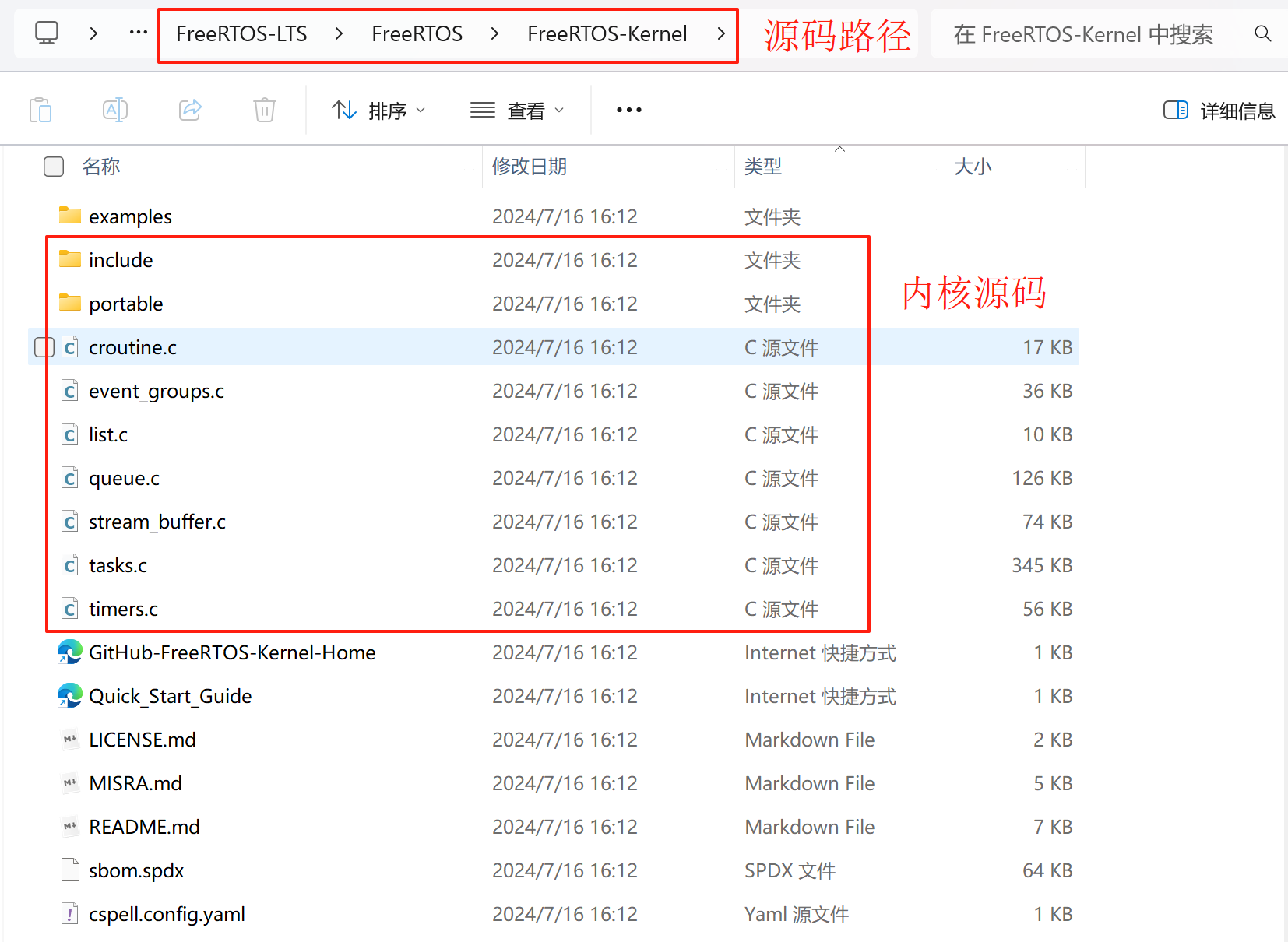Open the 查看 view dropdown

tap(517, 111)
